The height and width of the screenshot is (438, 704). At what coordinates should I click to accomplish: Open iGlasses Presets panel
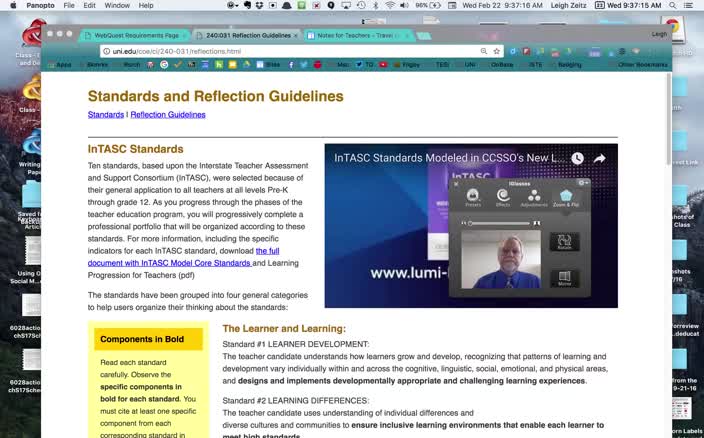coord(473,198)
